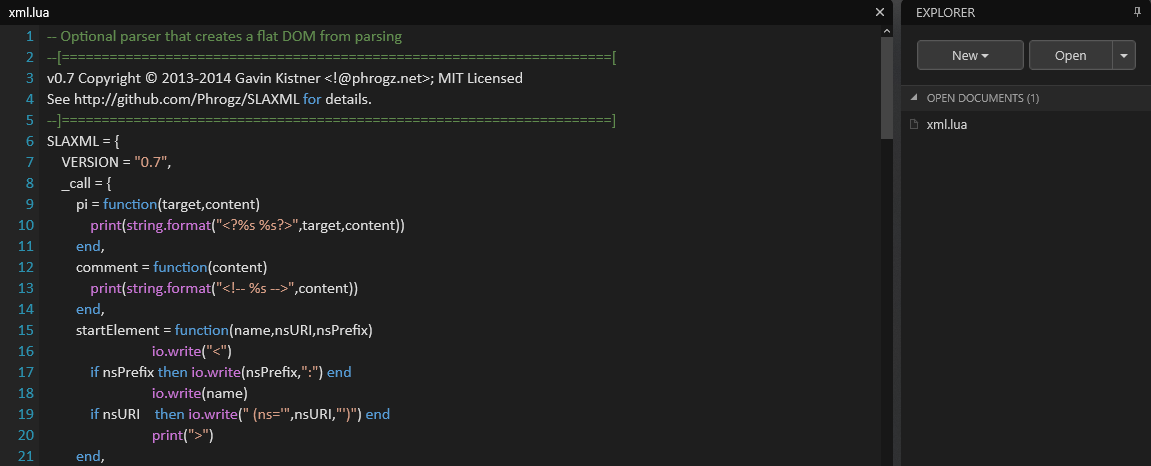Pin the Explorer panel with the pushpin icon

[1137, 12]
